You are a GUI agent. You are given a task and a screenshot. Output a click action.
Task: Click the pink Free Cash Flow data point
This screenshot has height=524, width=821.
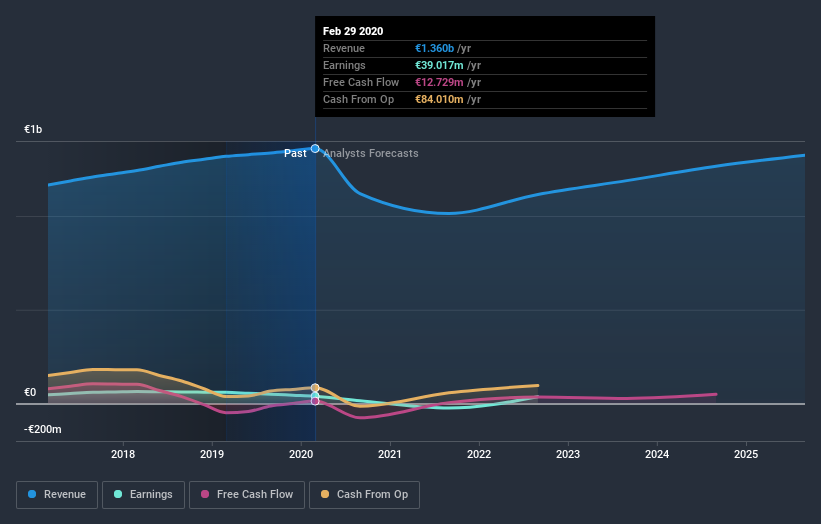[x=315, y=401]
